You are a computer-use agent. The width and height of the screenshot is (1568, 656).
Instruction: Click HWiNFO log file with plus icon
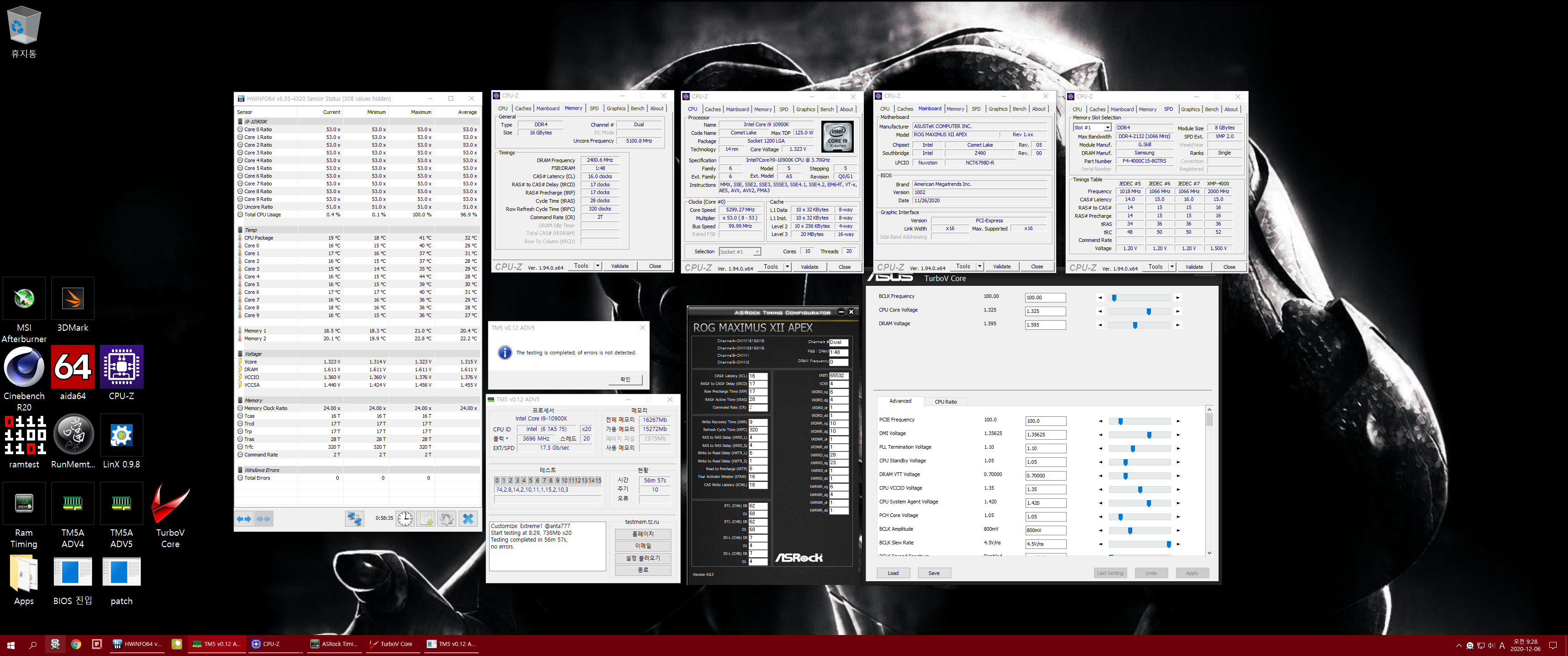tap(426, 519)
